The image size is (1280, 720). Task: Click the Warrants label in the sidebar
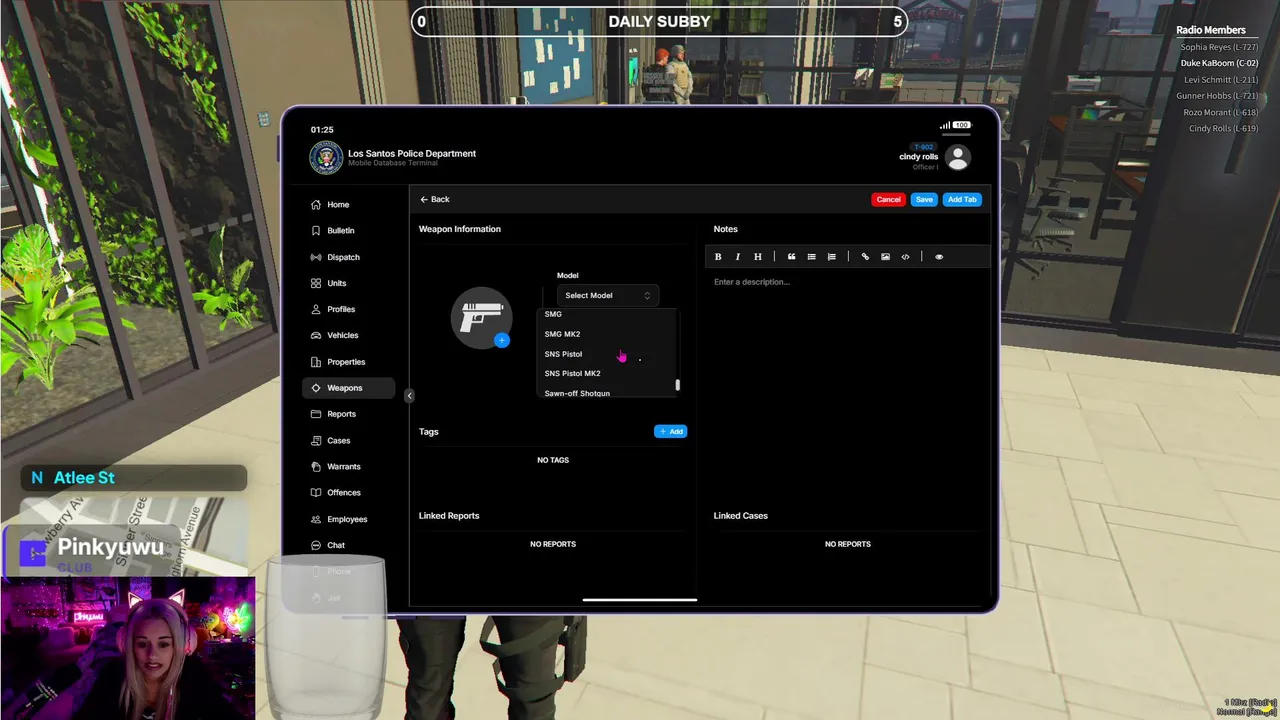tap(344, 467)
